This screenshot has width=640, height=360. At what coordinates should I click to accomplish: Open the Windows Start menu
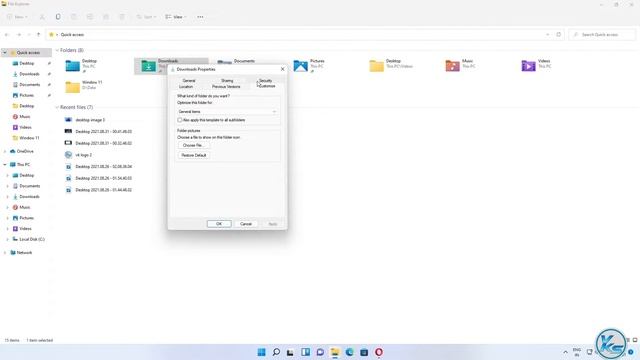pyautogui.click(x=262, y=352)
